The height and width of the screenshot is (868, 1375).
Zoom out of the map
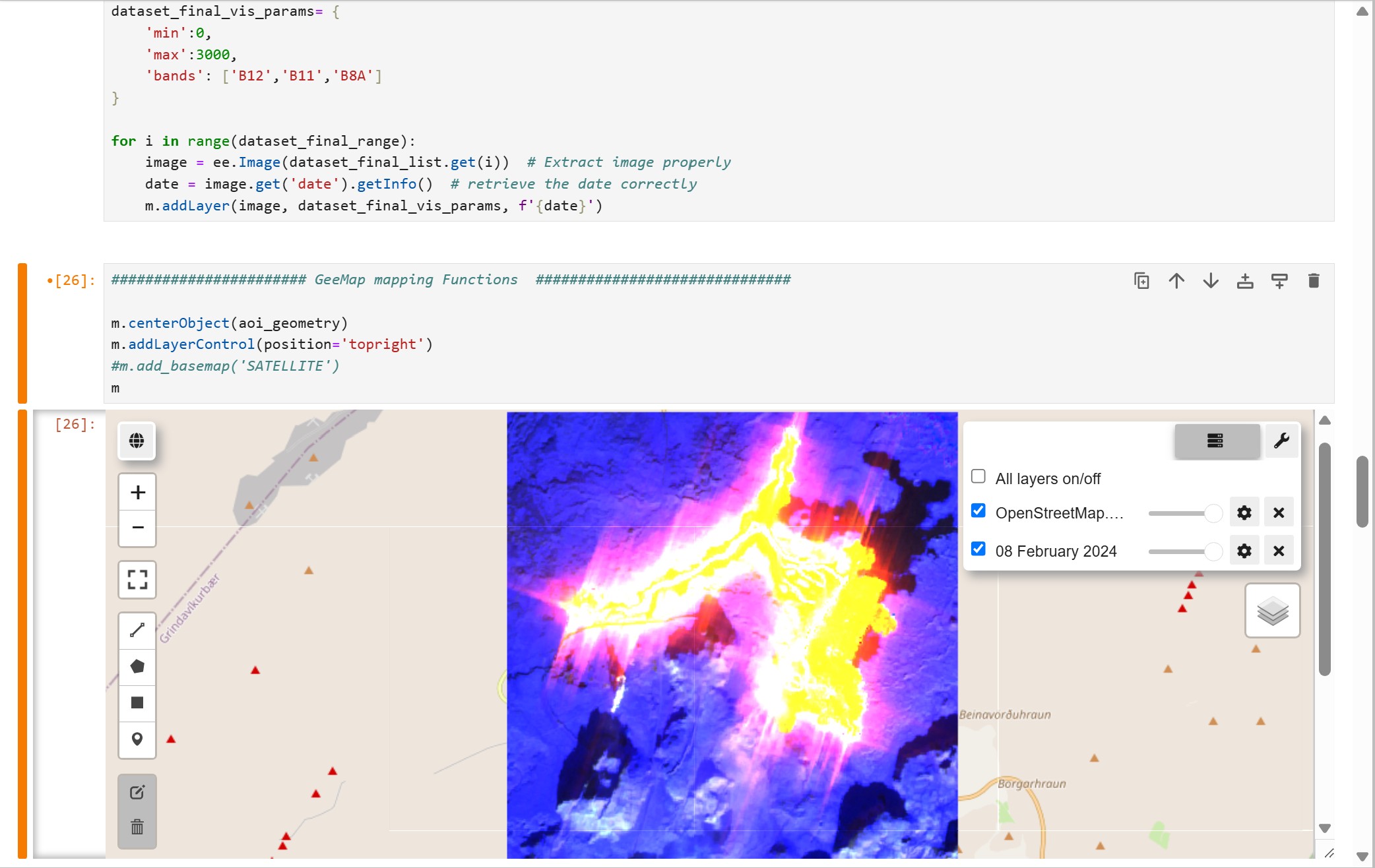[x=137, y=528]
